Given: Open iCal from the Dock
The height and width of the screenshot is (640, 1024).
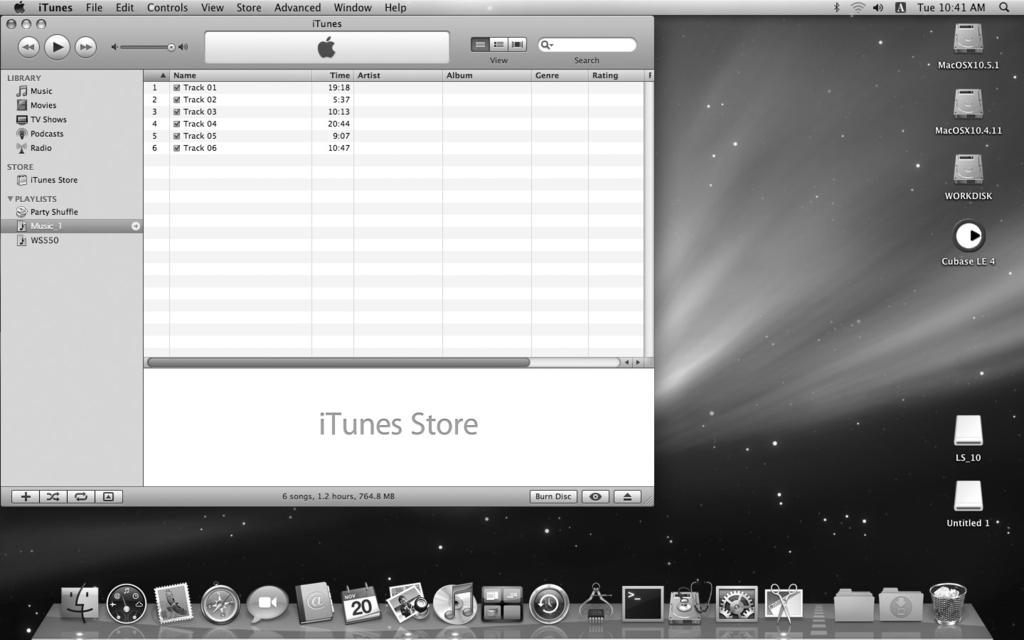Looking at the screenshot, I should click(361, 604).
